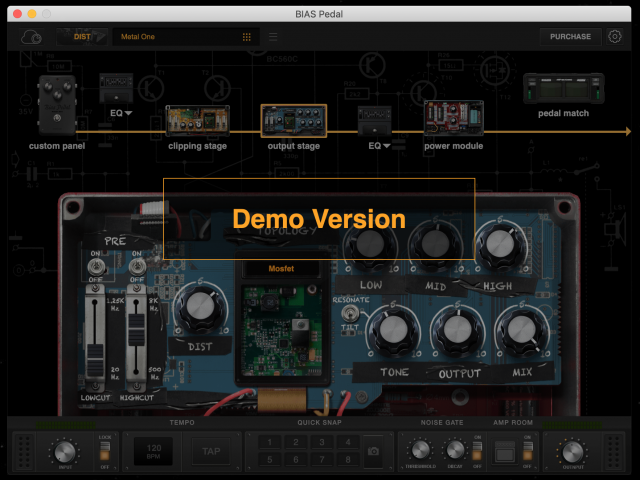Click the Mosfet circuit board image

[x=282, y=331]
